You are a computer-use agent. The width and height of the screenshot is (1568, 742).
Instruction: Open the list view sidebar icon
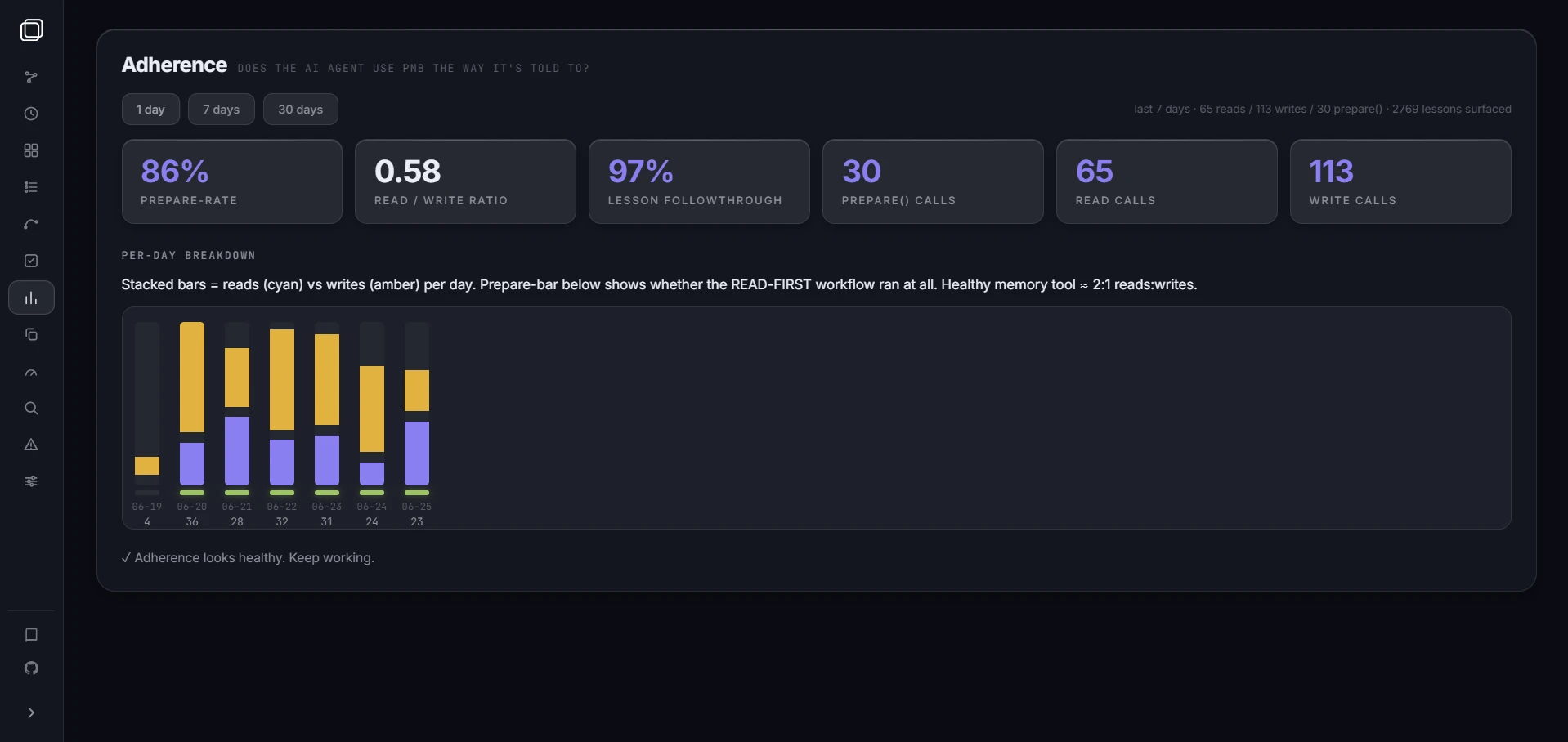coord(31,187)
